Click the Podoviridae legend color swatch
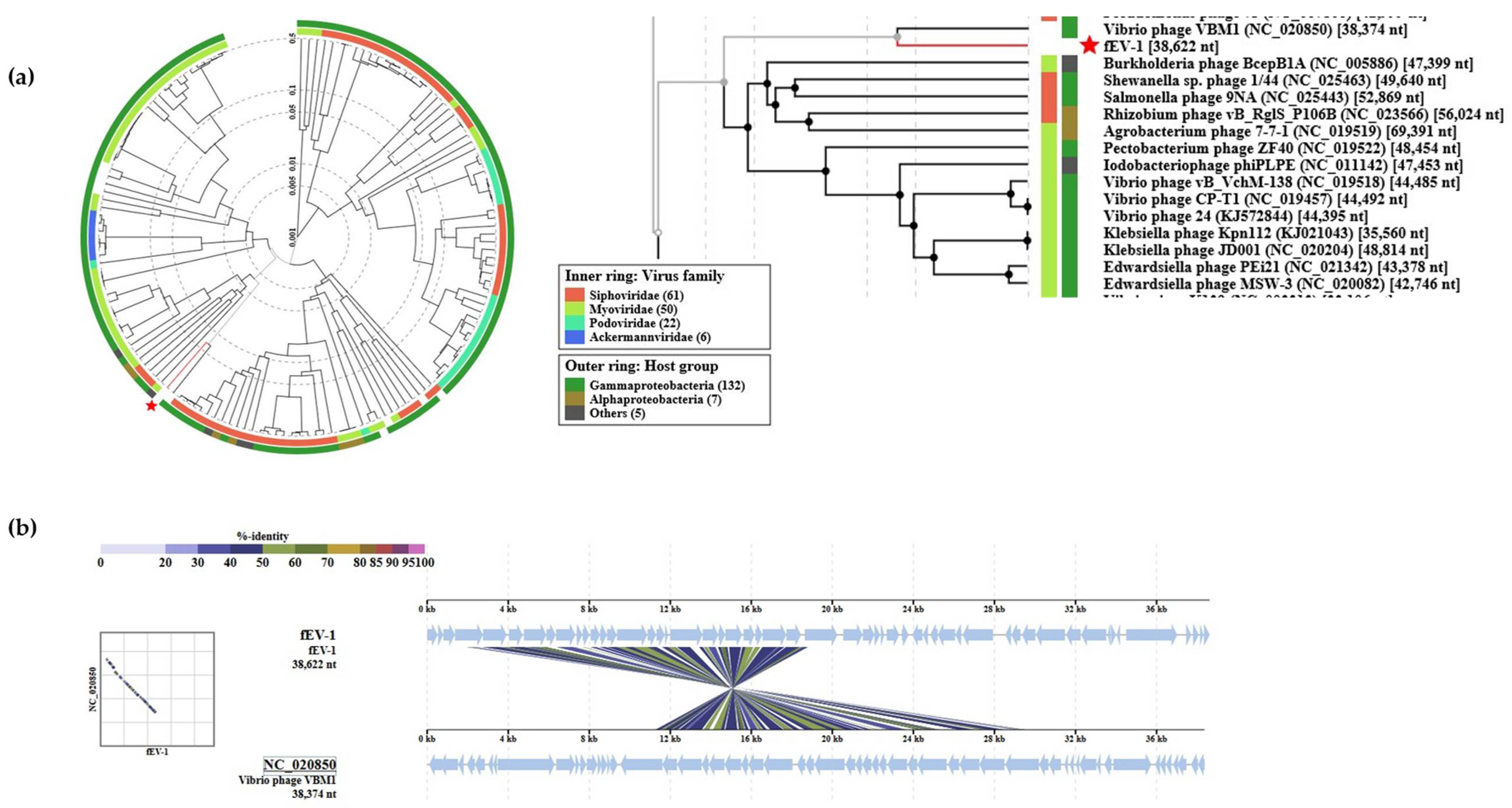Screen dimensions: 1512x808 coord(575,323)
